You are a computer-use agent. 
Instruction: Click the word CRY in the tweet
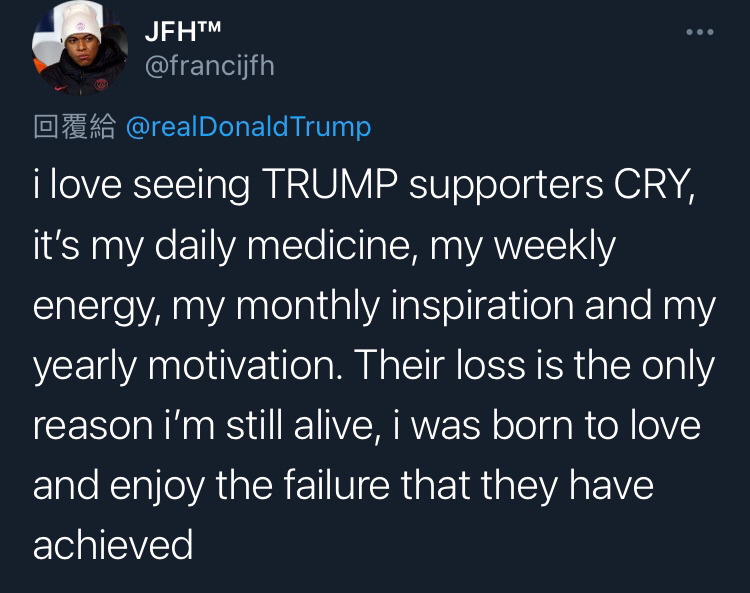pos(652,184)
